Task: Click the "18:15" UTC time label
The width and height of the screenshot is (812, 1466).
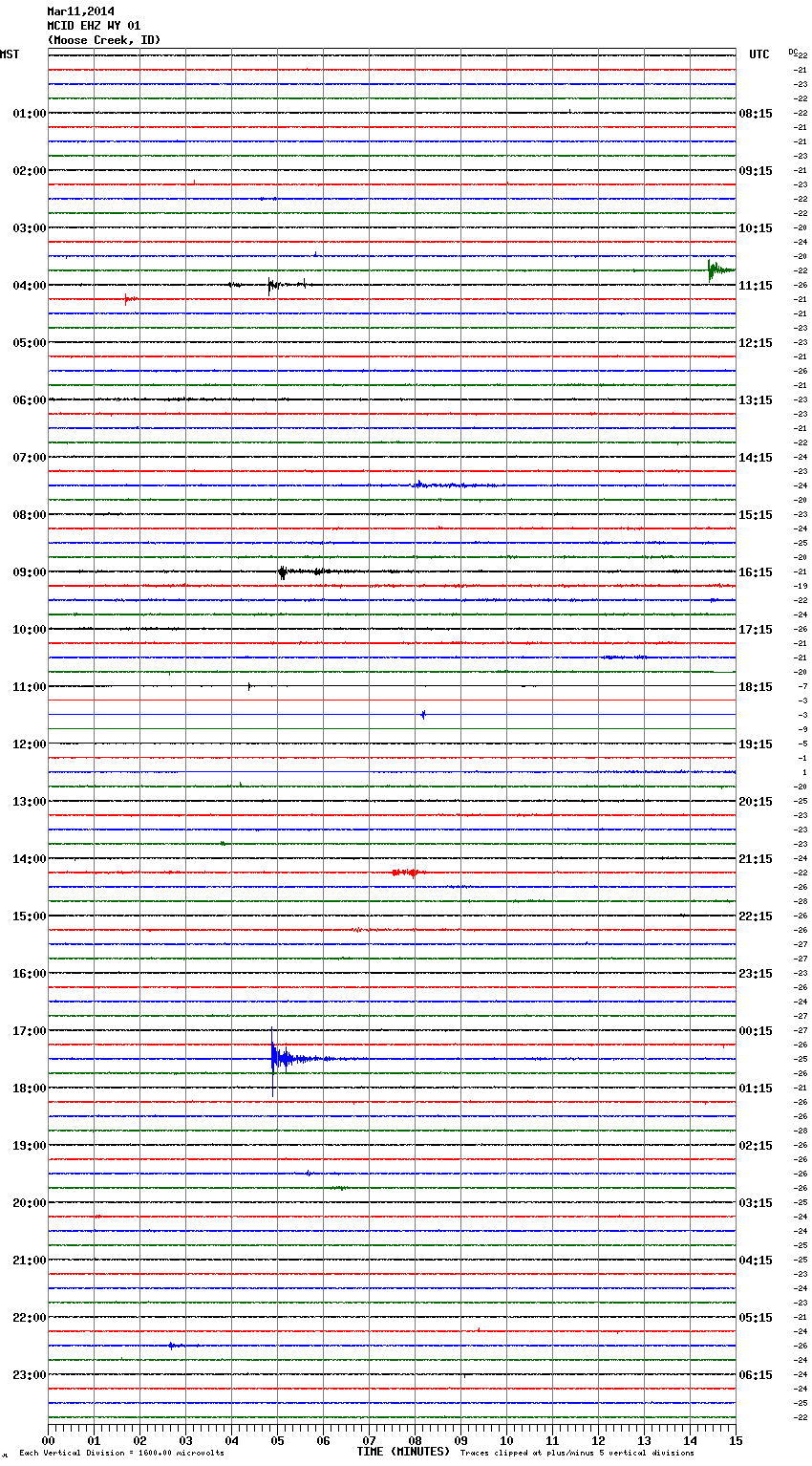Action: point(756,687)
